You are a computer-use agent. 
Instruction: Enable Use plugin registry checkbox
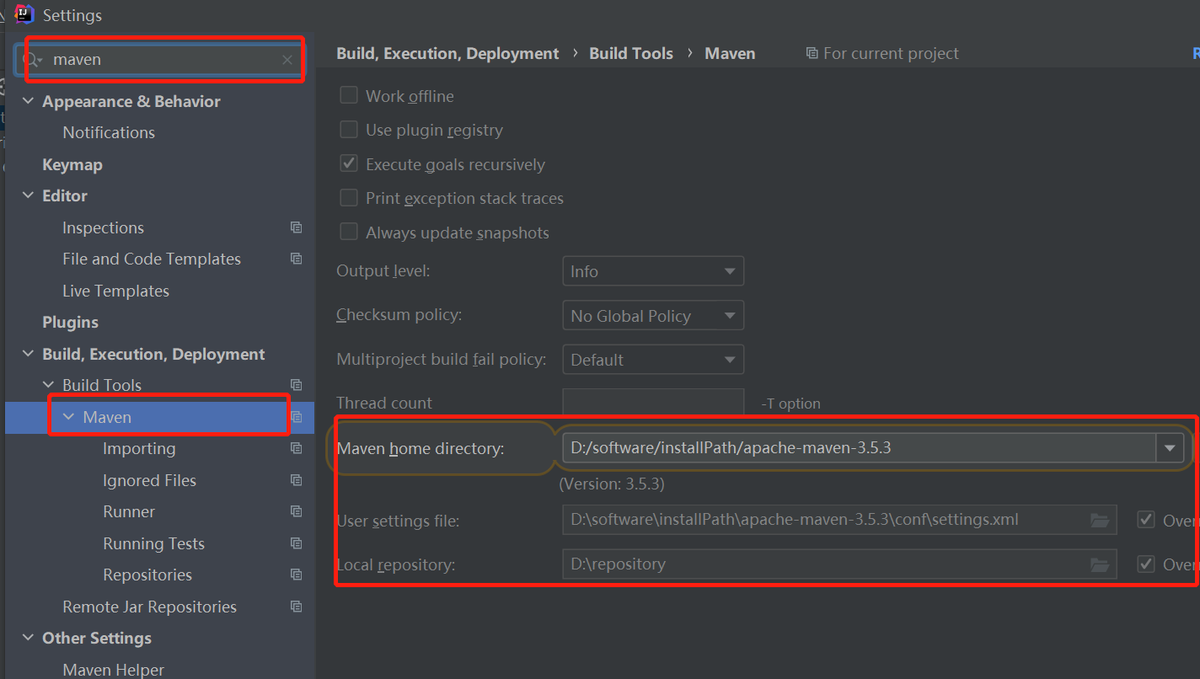[x=349, y=130]
